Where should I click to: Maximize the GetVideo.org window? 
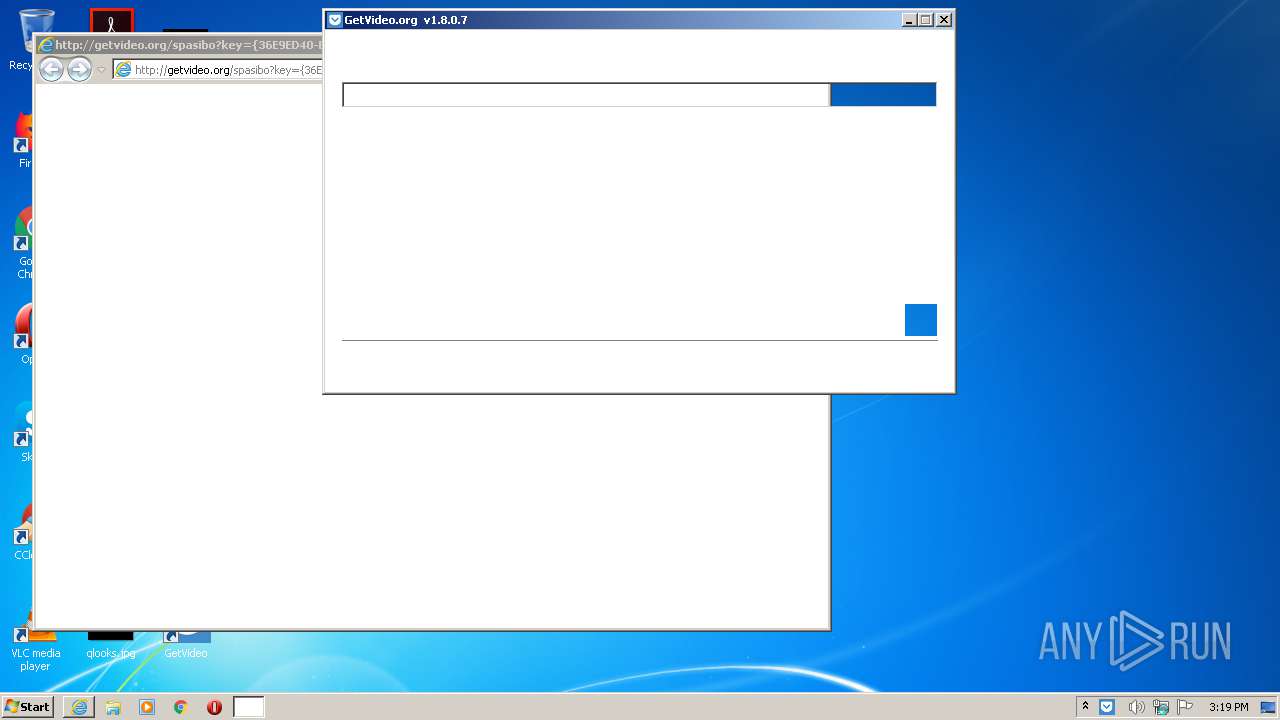pyautogui.click(x=926, y=20)
